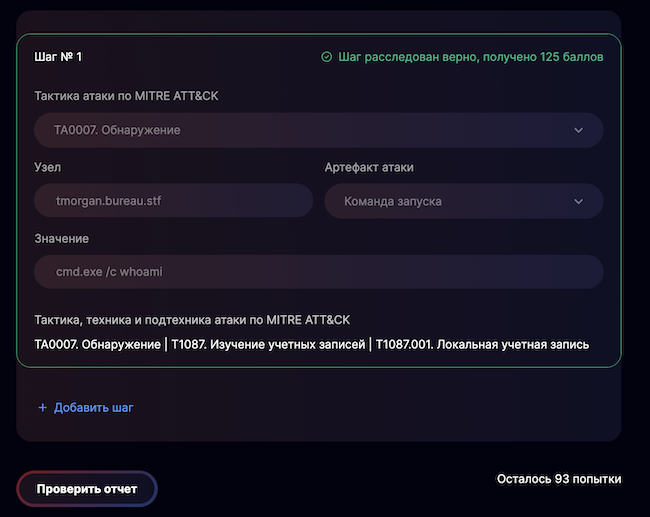
Task: Click the green checkmark status icon
Action: click(x=326, y=57)
